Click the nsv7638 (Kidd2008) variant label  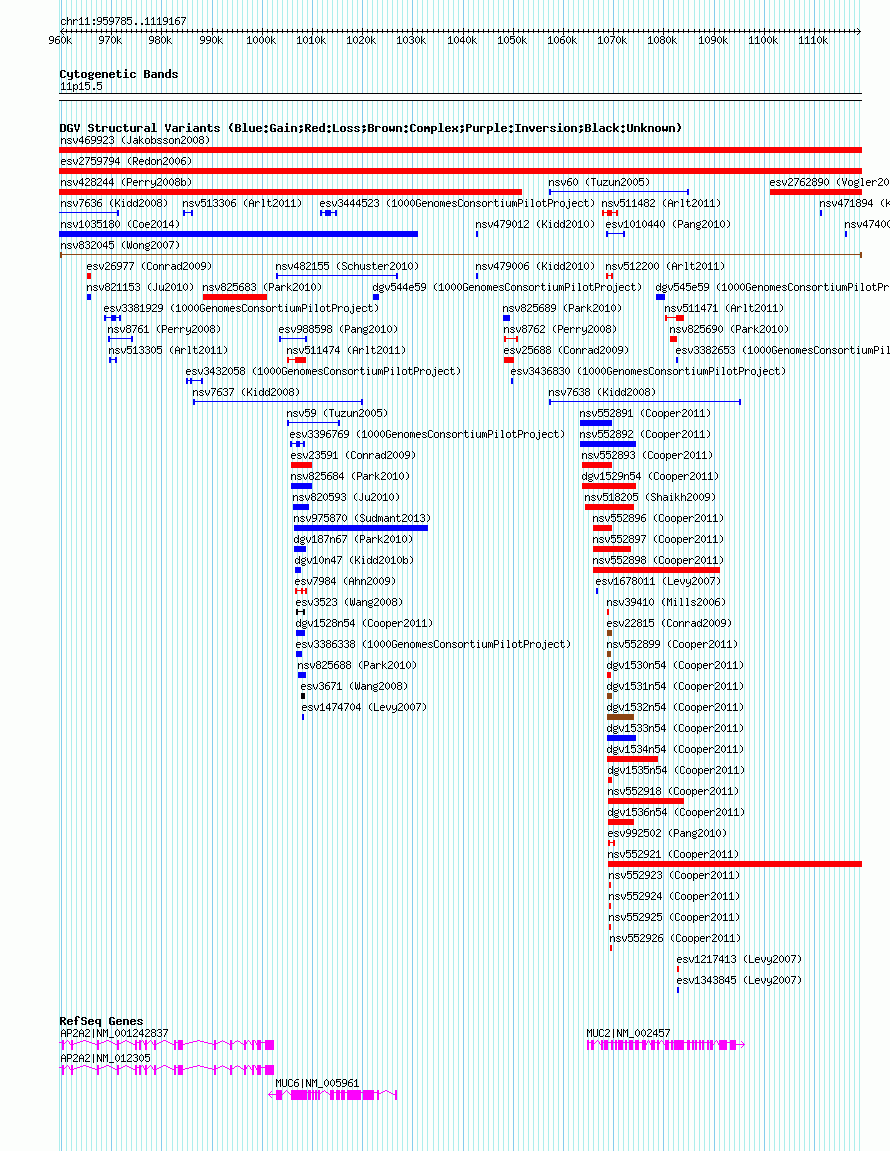[602, 393]
